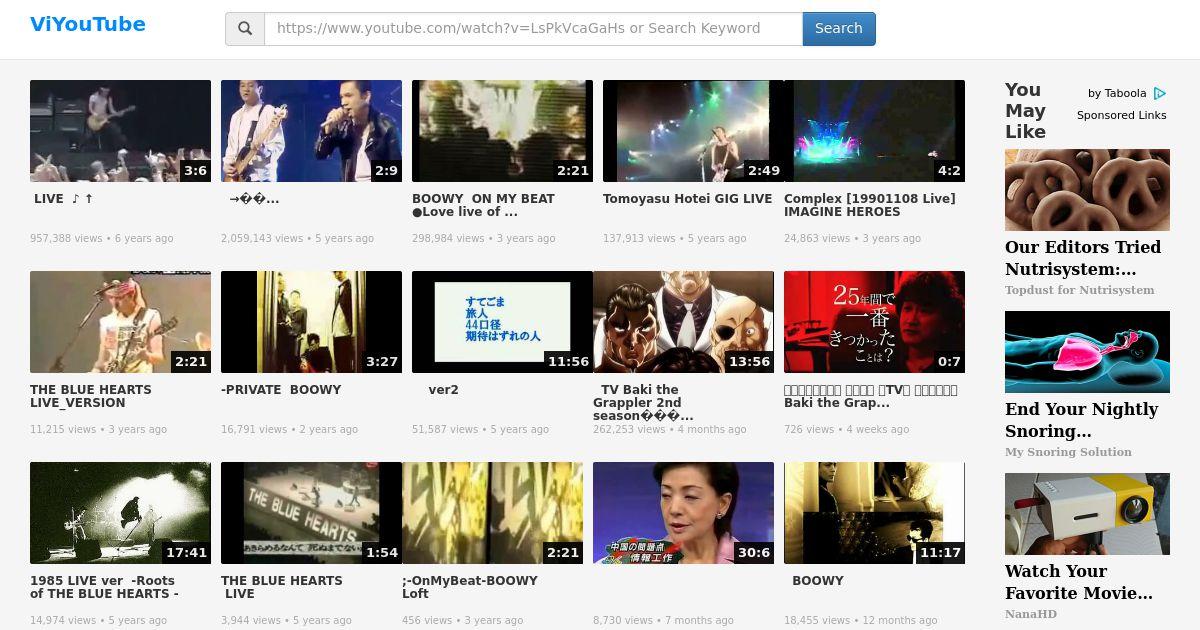The width and height of the screenshot is (1200, 630).
Task: Click 'Complex [19901108 Live] IMAGINE HEROES' title
Action: (x=870, y=205)
